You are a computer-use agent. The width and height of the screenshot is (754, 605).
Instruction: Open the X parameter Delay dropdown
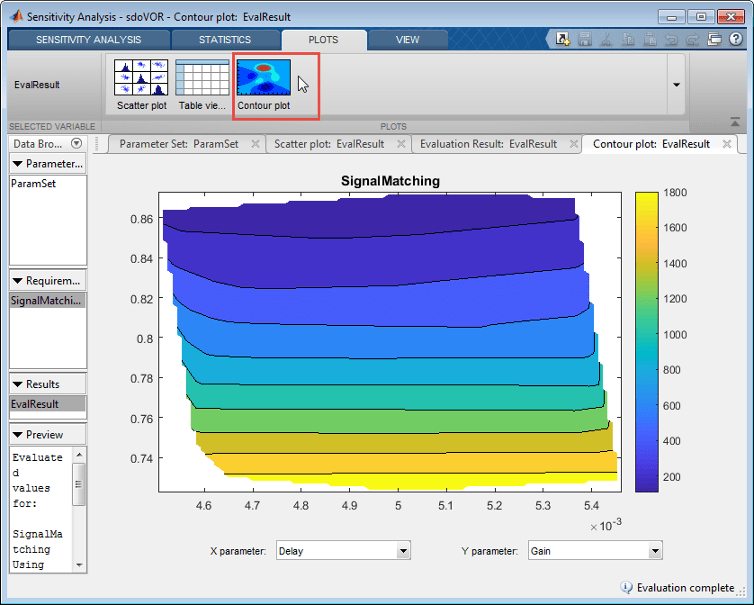click(403, 551)
